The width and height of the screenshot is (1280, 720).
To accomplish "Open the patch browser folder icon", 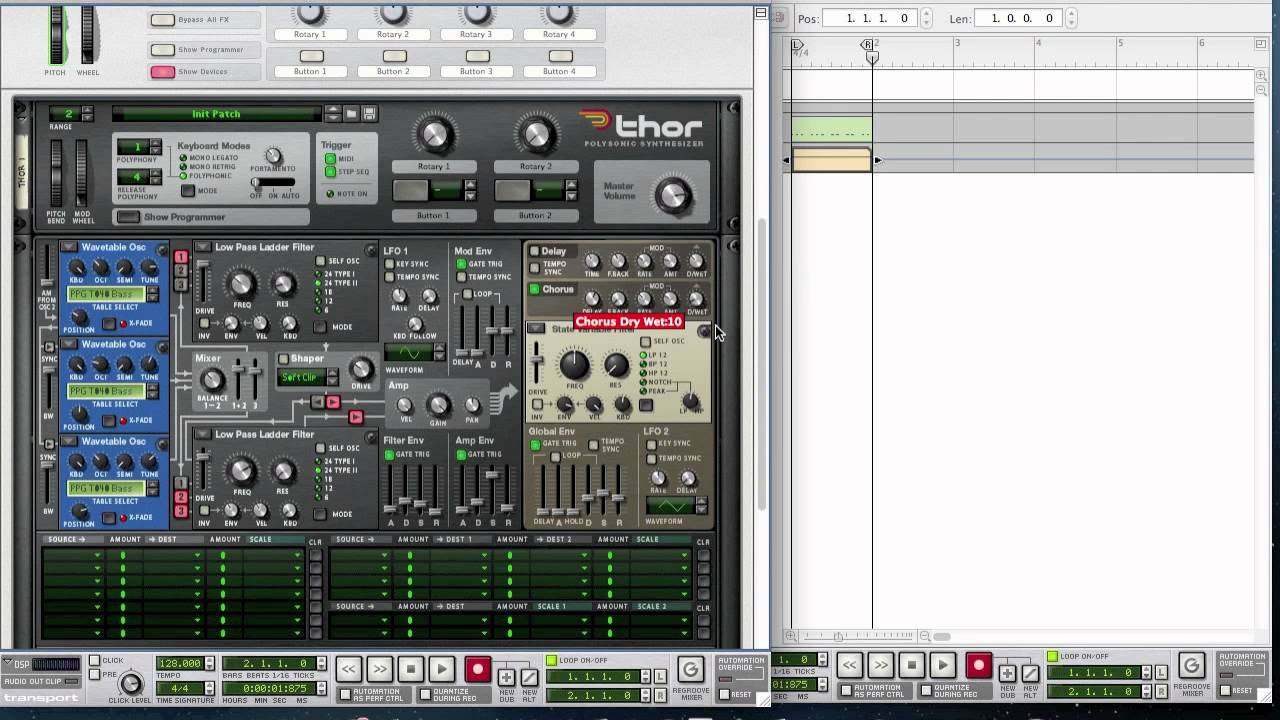I will pyautogui.click(x=353, y=114).
